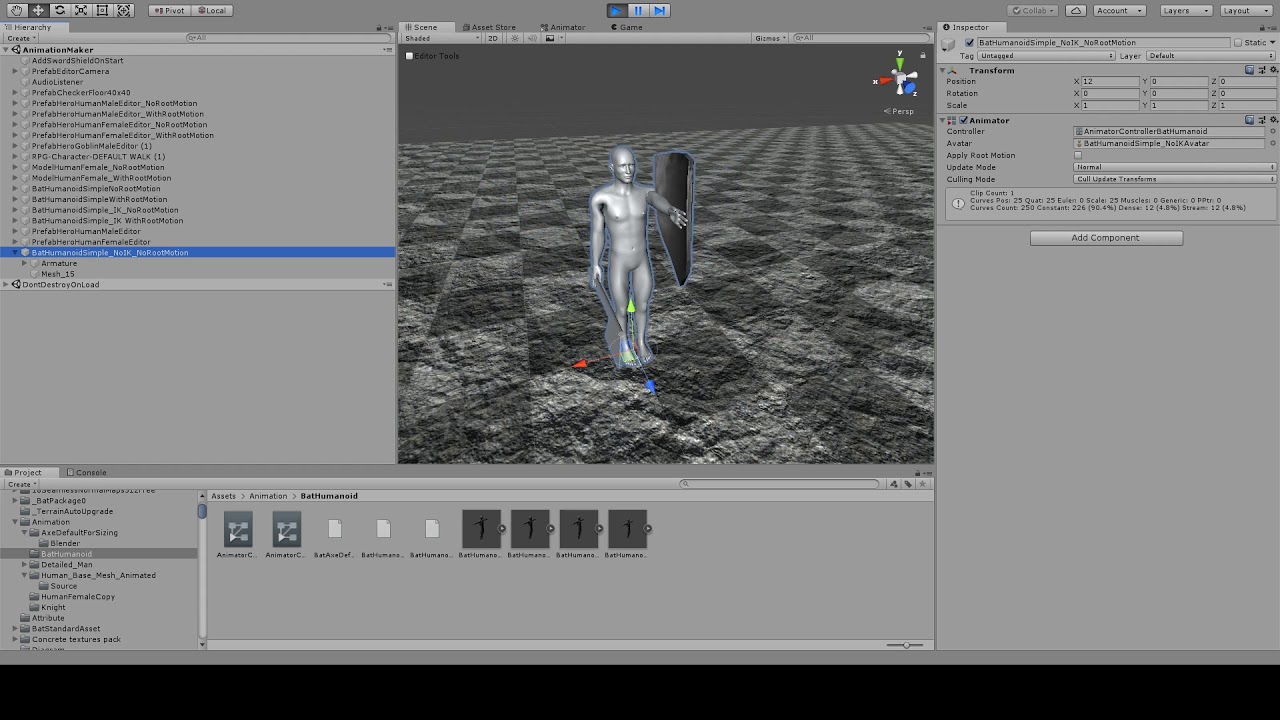Open the Culling Mode dropdown
This screenshot has height=720, width=1280.
1174,179
